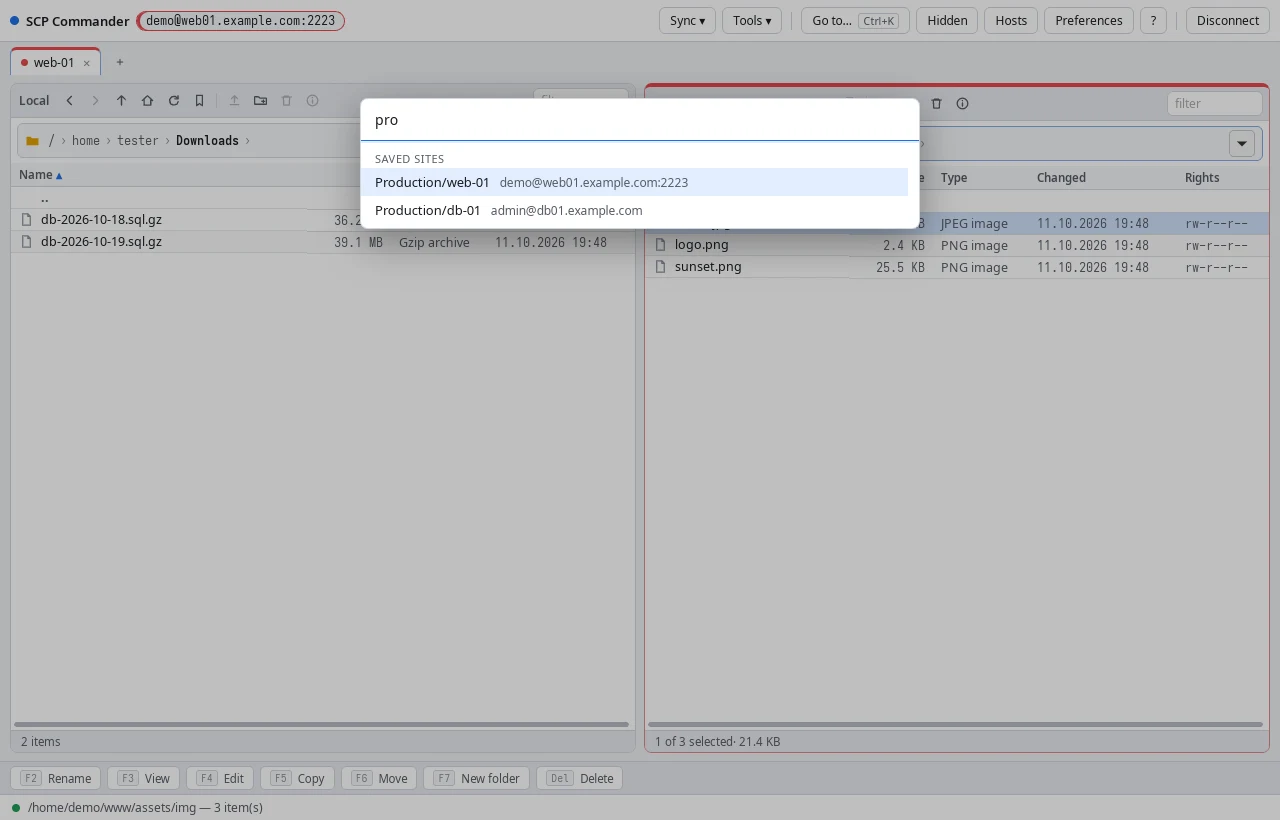Open the Local panel home directory
The height and width of the screenshot is (820, 1280).
(x=147, y=101)
